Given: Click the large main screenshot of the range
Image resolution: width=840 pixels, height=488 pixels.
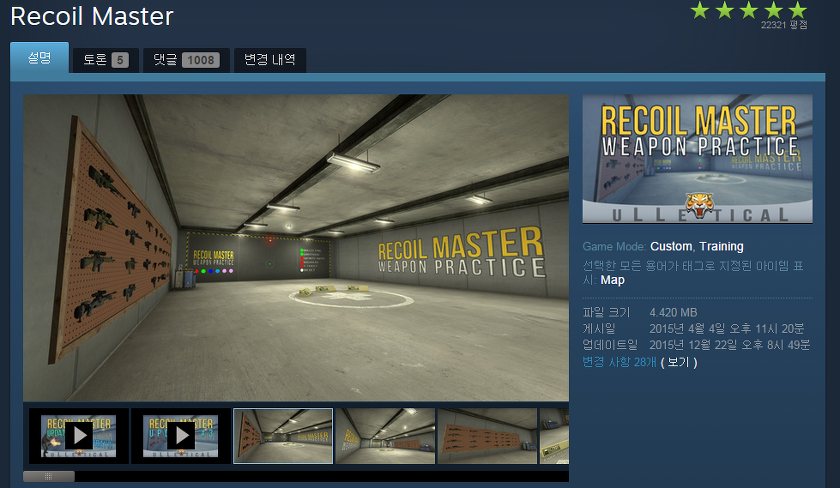Looking at the screenshot, I should tap(296, 248).
